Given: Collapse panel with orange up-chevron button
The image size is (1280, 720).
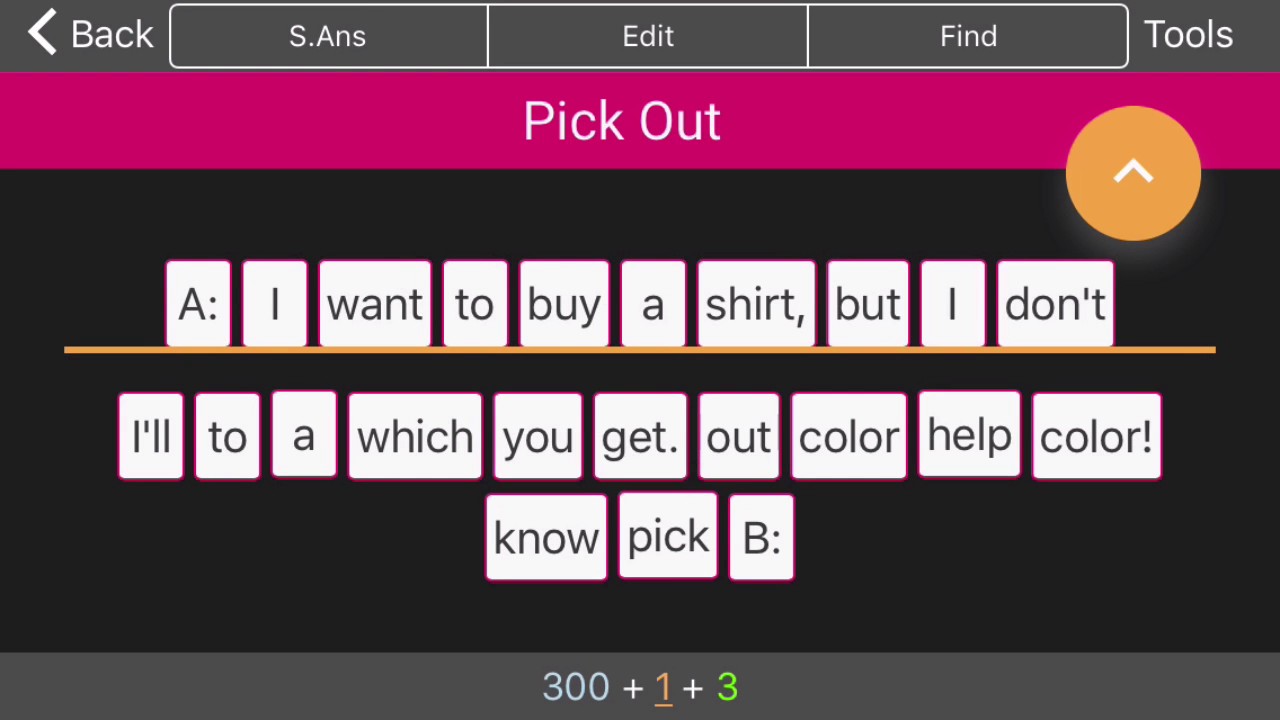Looking at the screenshot, I should point(1133,173).
